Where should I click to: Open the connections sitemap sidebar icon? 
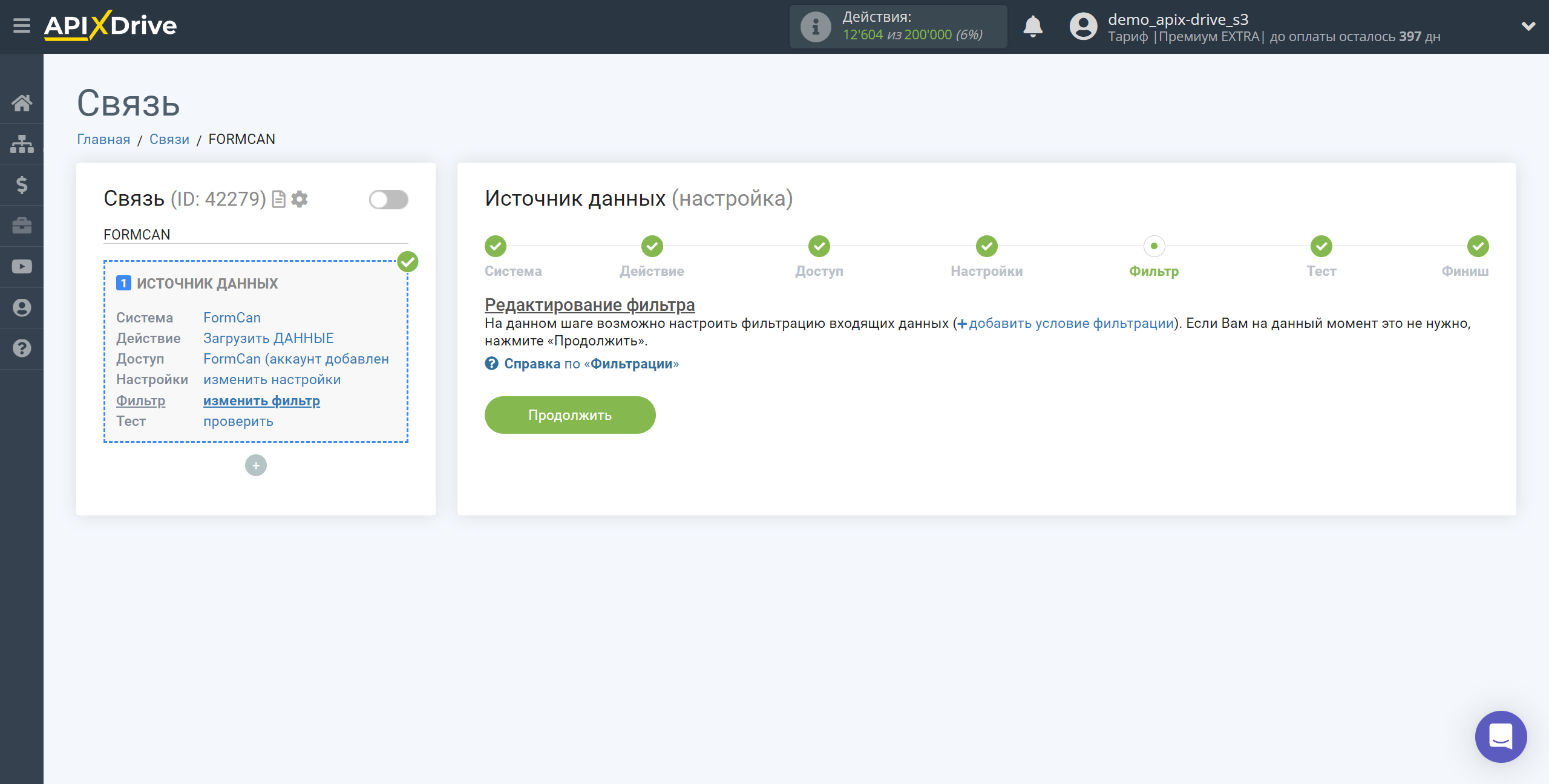(x=22, y=144)
